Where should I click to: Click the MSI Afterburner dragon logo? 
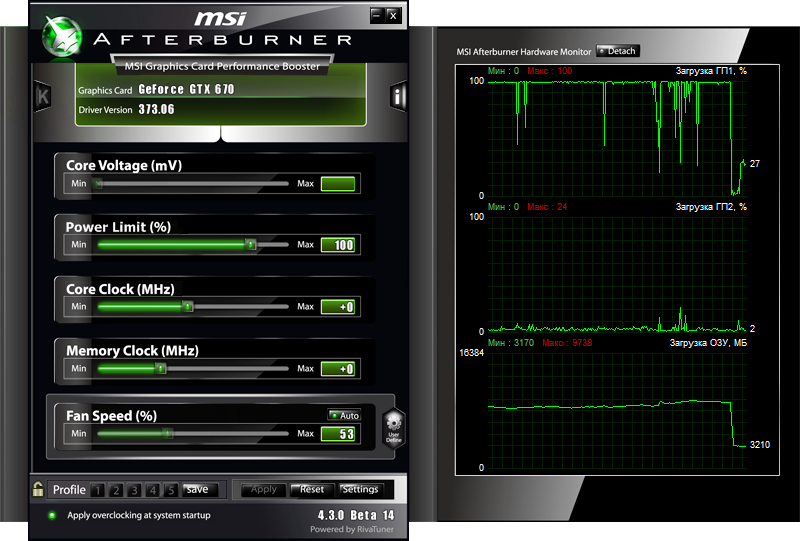pyautogui.click(x=62, y=36)
